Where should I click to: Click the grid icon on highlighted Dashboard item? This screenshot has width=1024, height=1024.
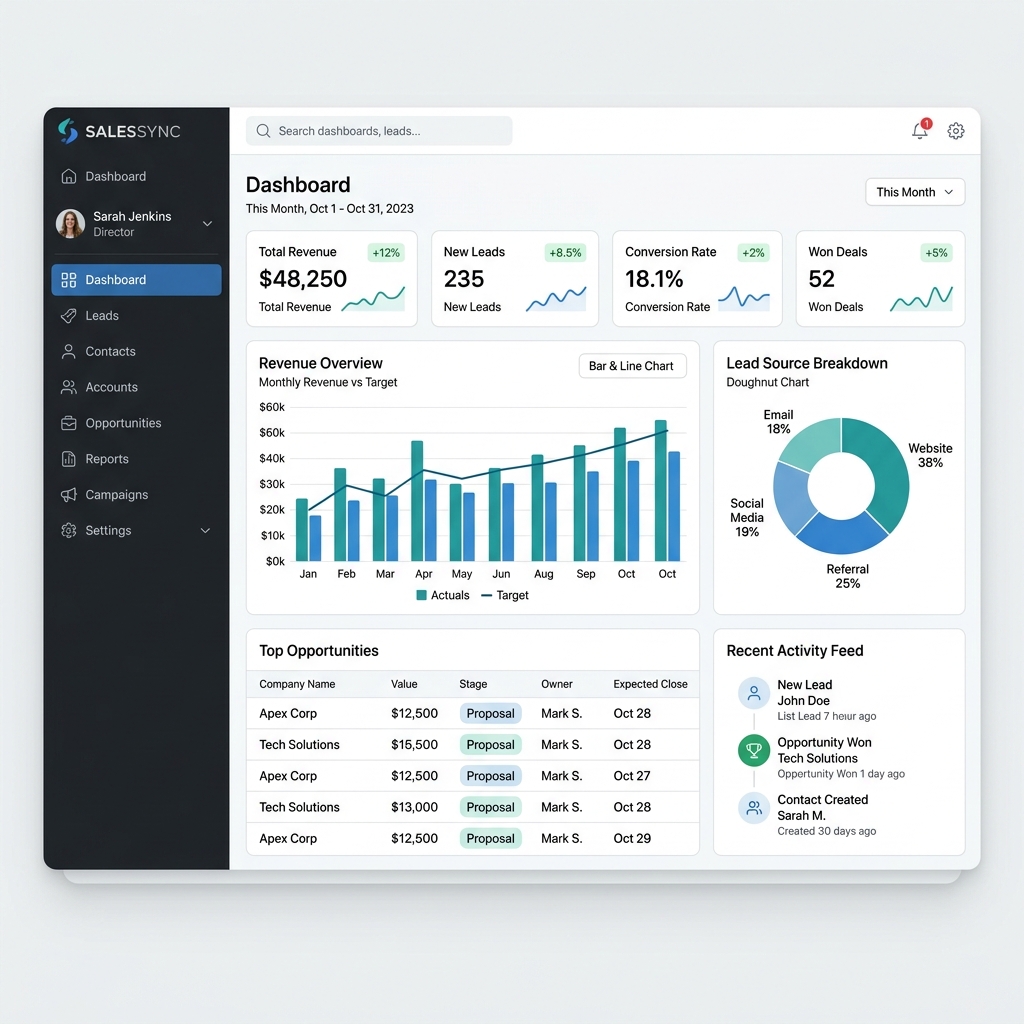pyautogui.click(x=69, y=280)
